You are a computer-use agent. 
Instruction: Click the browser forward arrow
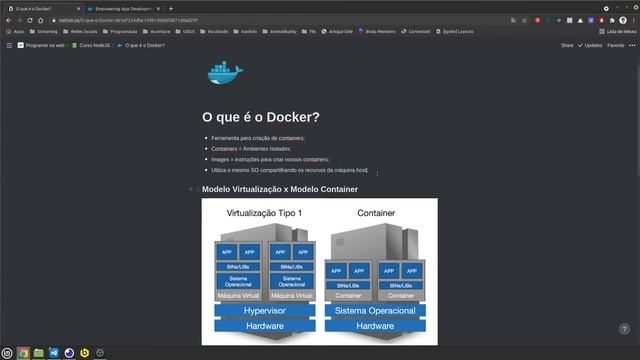point(19,20)
